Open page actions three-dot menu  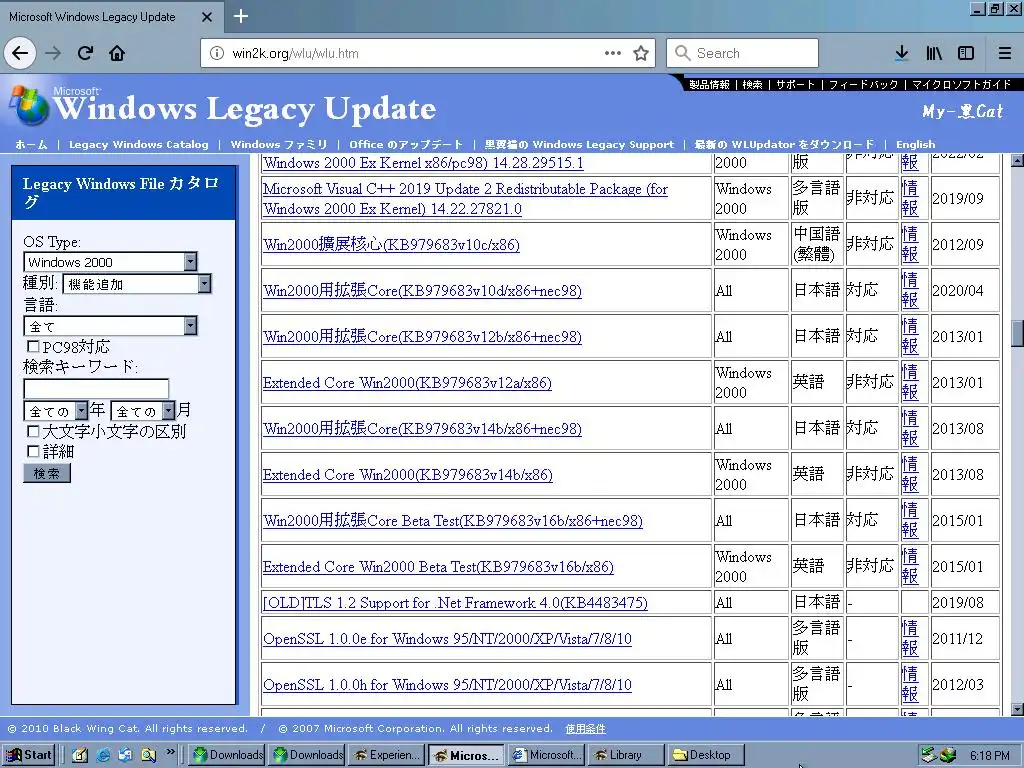coord(613,53)
